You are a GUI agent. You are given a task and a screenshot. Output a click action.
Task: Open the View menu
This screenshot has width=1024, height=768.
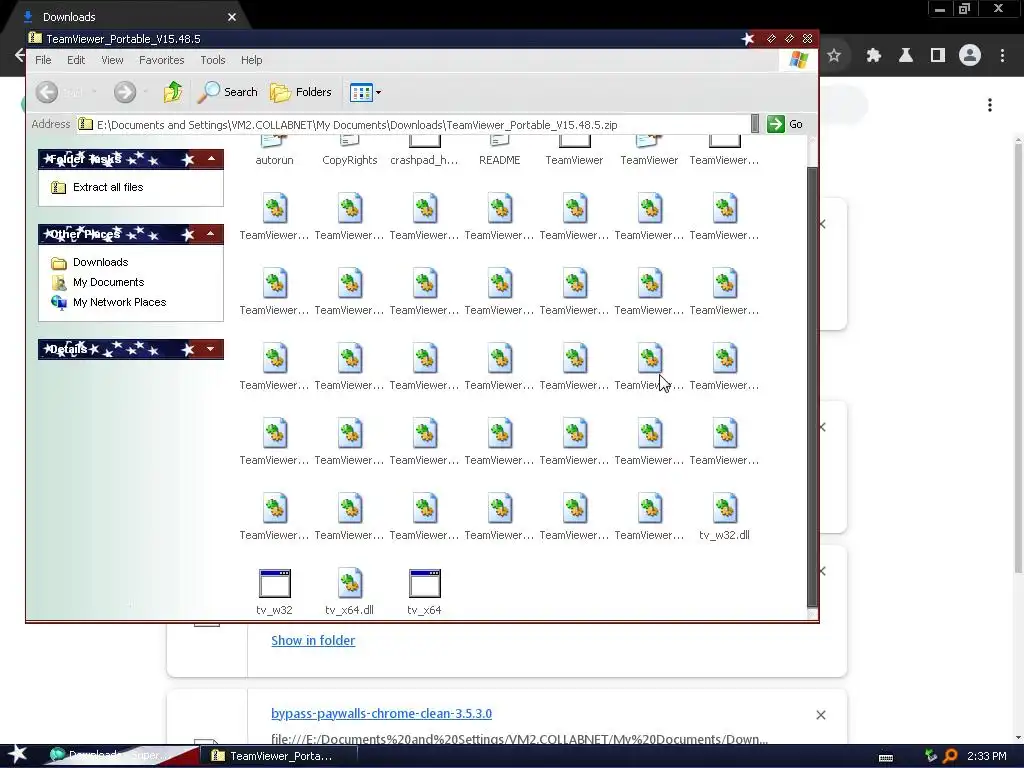coord(112,60)
